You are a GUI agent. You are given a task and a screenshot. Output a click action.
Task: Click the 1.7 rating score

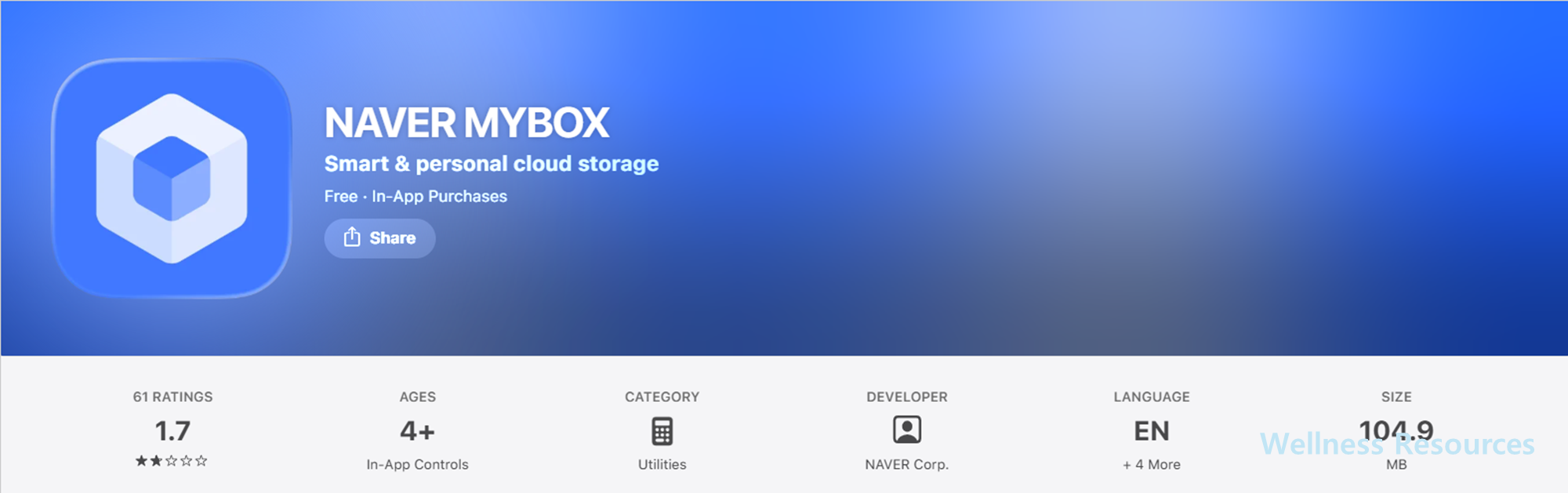pyautogui.click(x=172, y=431)
